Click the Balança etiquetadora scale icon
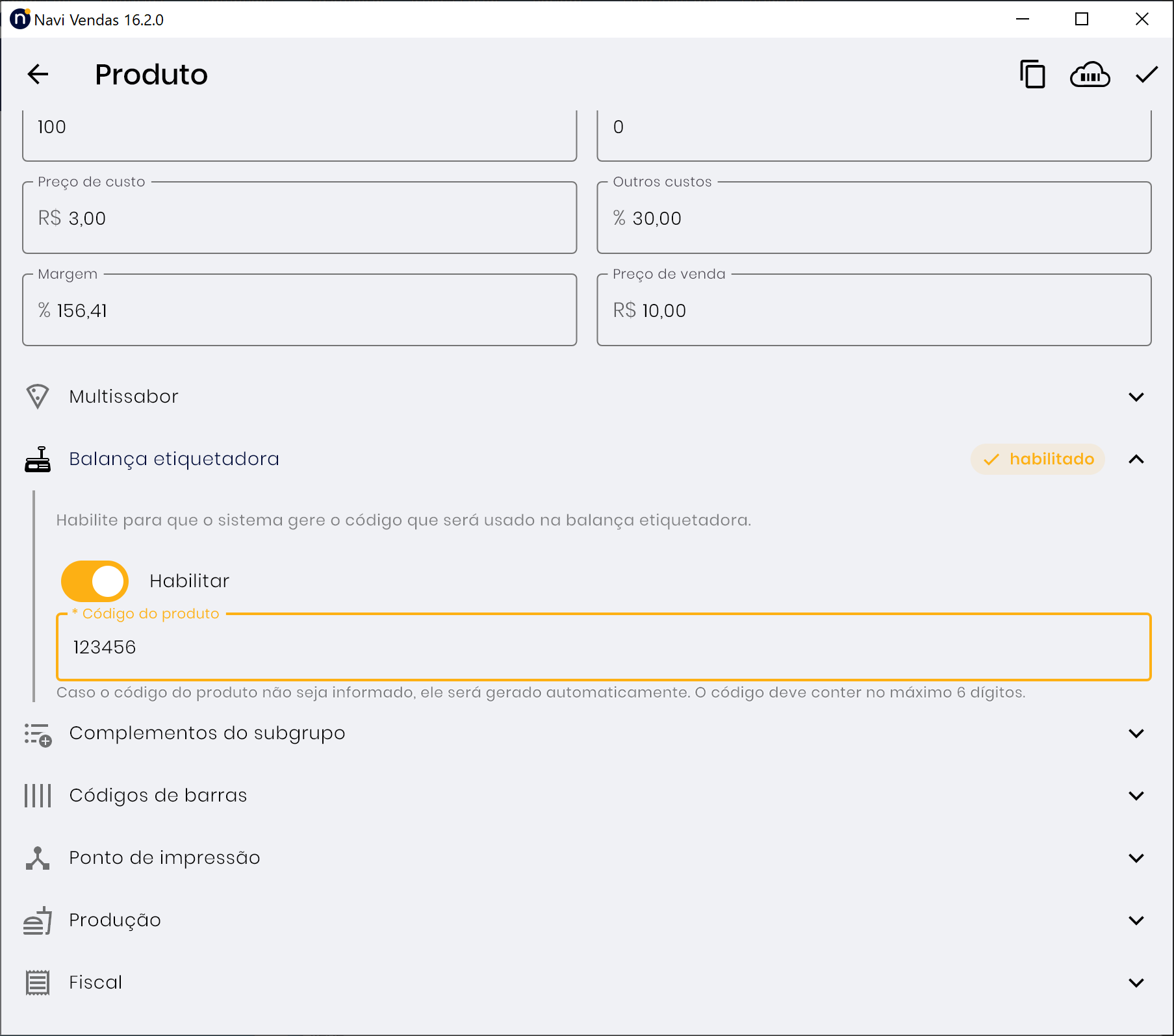Viewport: 1174px width, 1036px height. pos(38,459)
